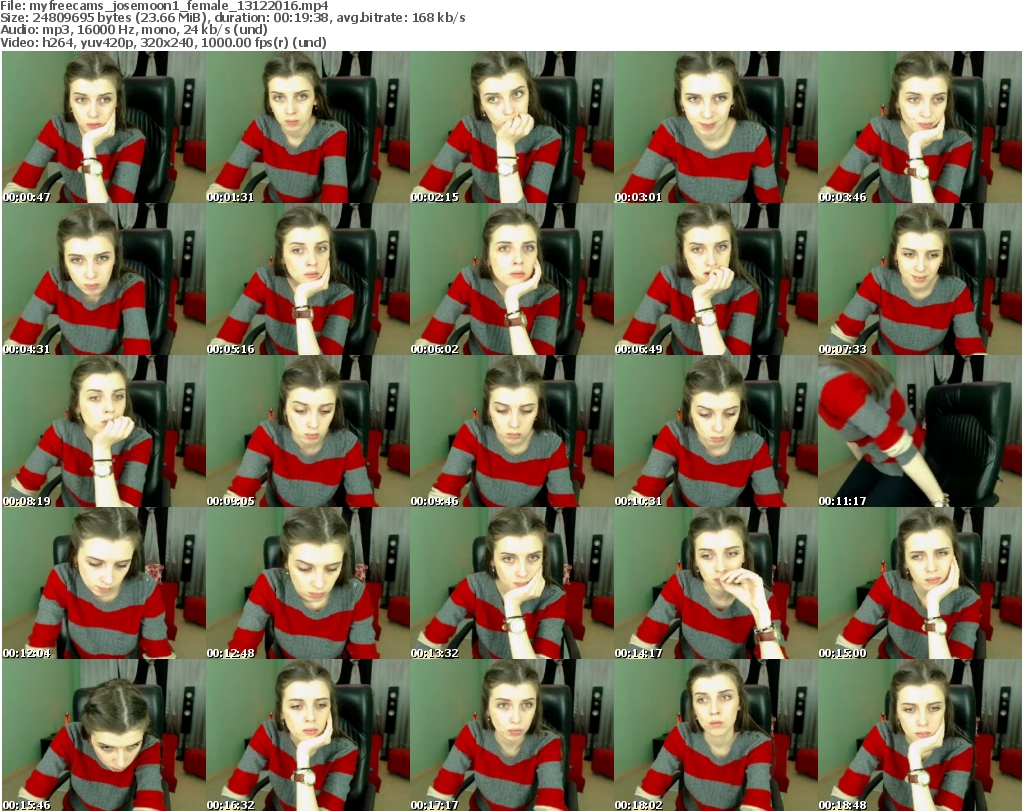Select the thumbnail stamped 00:03:01
This screenshot has height=811, width=1024.
(x=716, y=127)
